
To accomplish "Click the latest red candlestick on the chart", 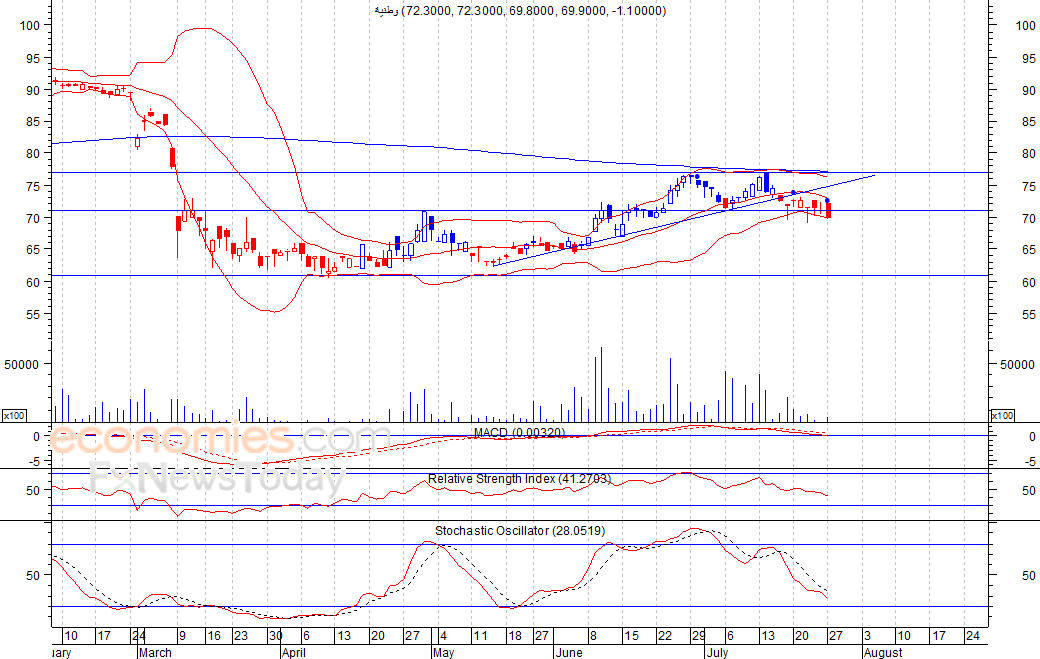I will click(828, 209).
